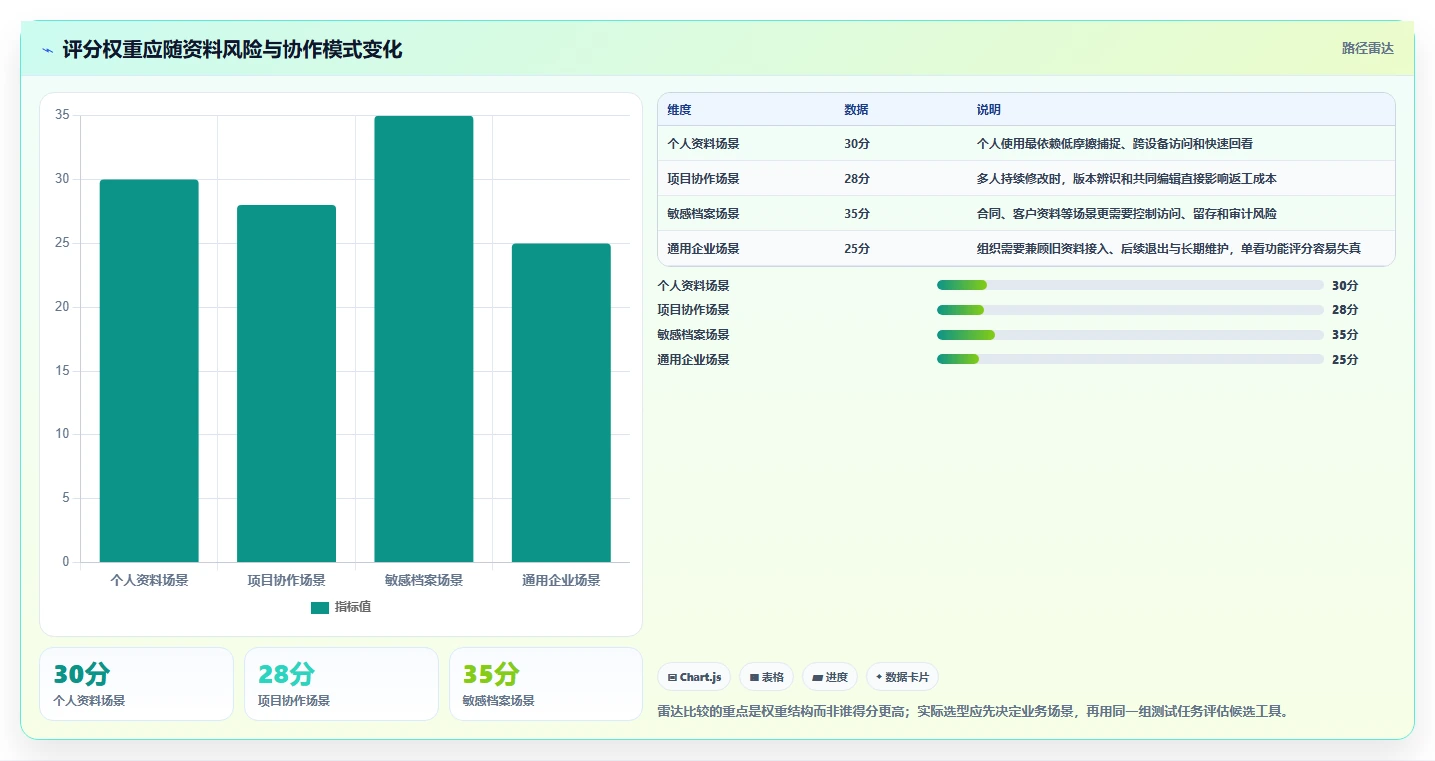Click the 35分 cell in the table
1435x761 pixels.
coord(857,214)
